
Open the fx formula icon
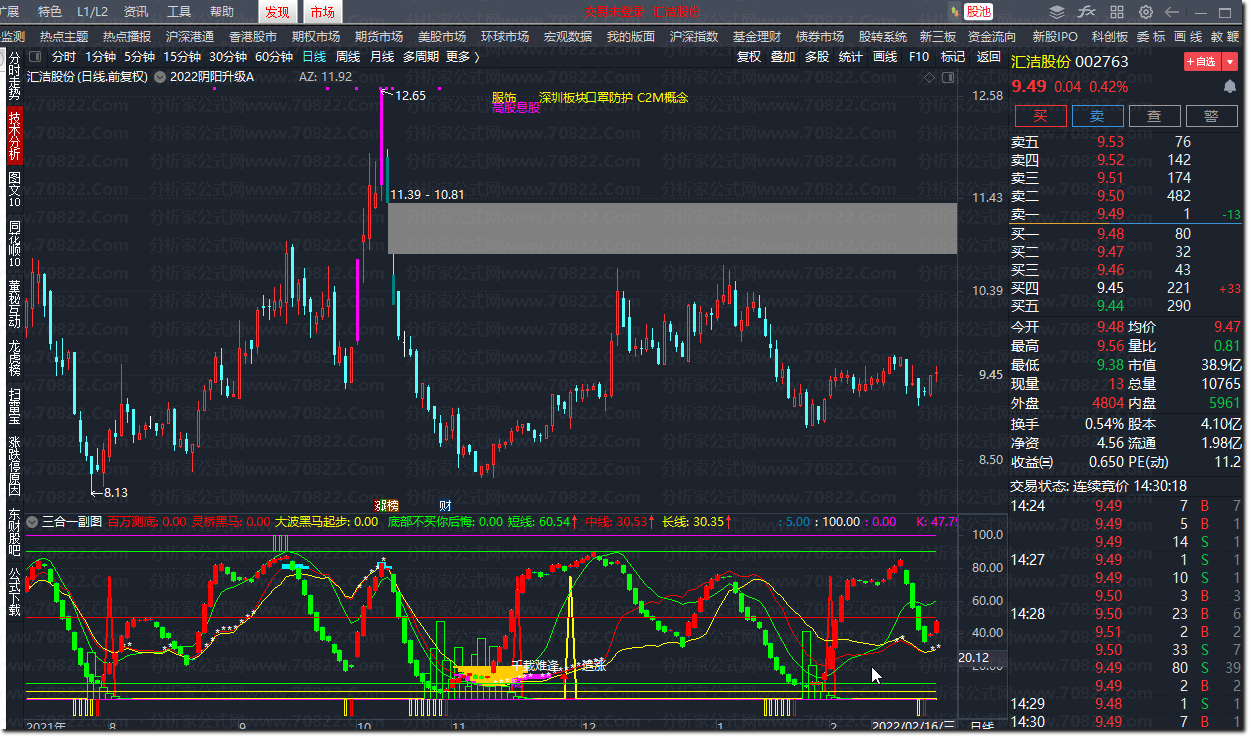coord(1086,12)
